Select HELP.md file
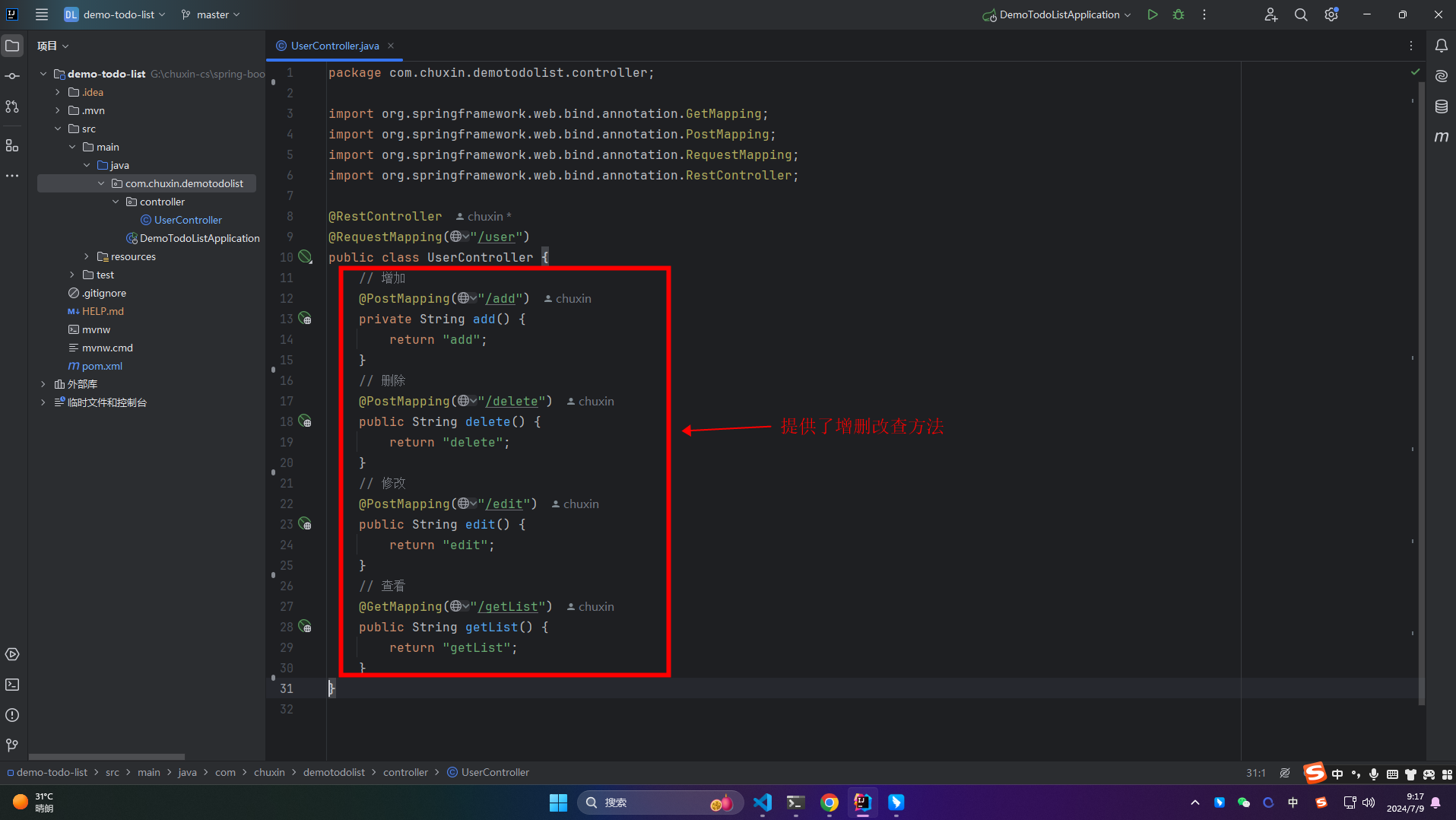 [103, 311]
